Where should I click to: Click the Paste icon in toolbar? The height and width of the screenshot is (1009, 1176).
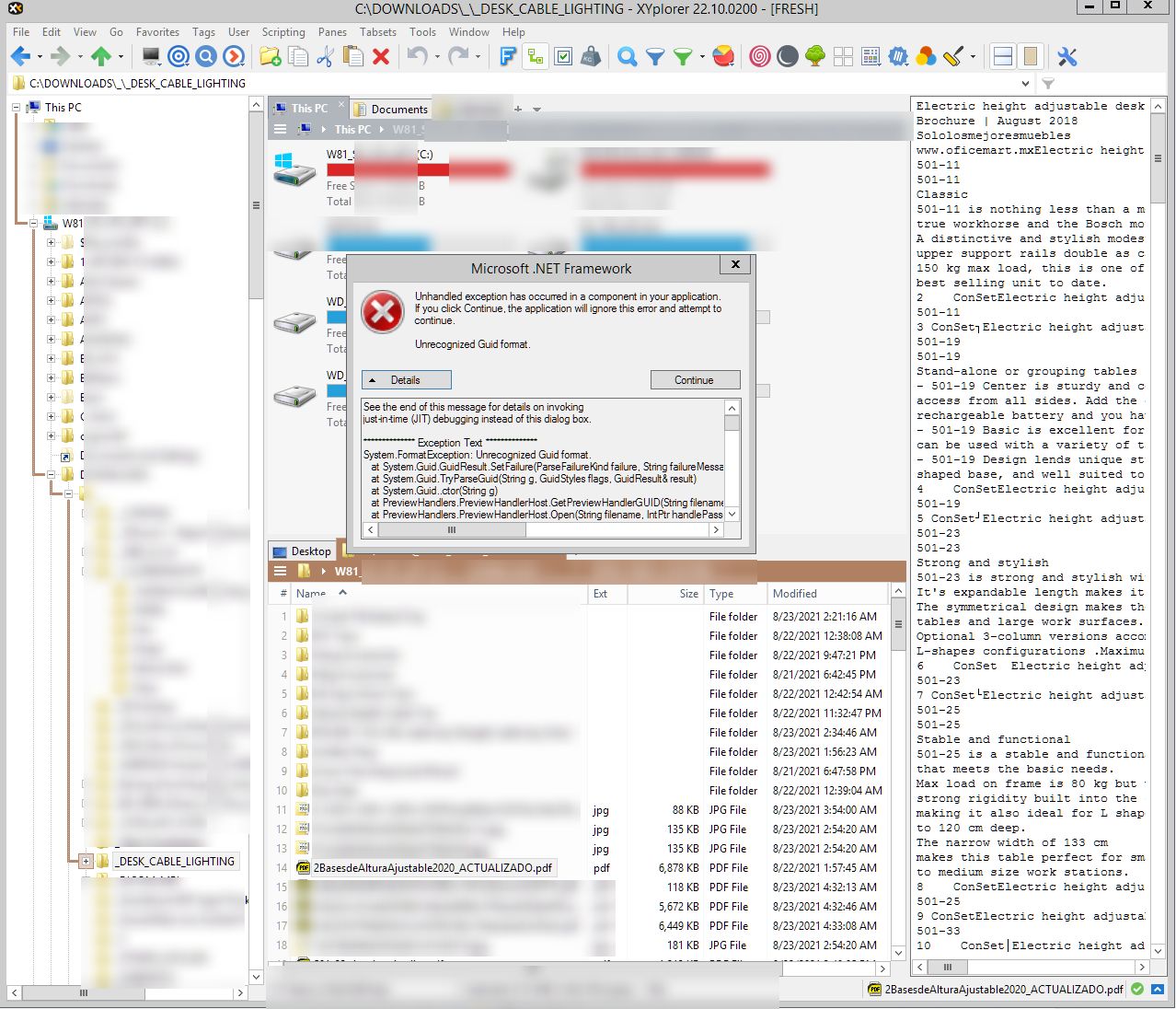(x=352, y=56)
